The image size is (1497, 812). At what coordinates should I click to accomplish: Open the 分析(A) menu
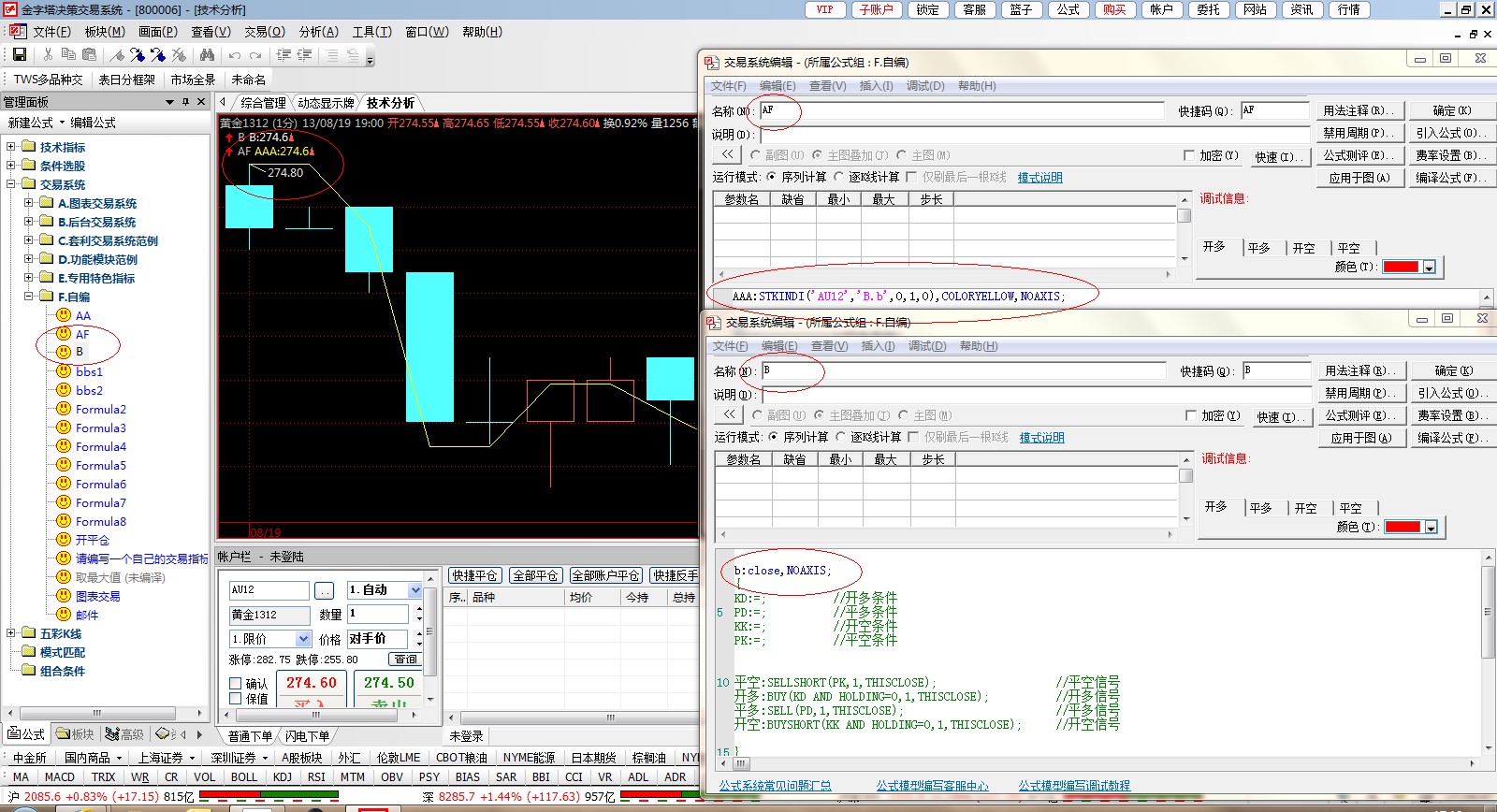318,32
